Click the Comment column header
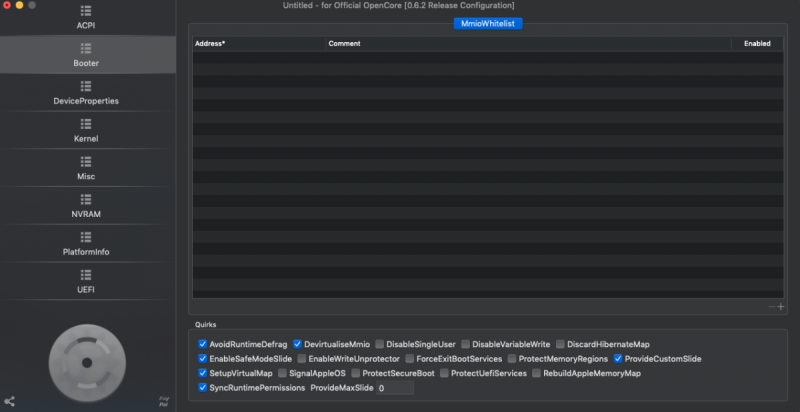 [528, 43]
